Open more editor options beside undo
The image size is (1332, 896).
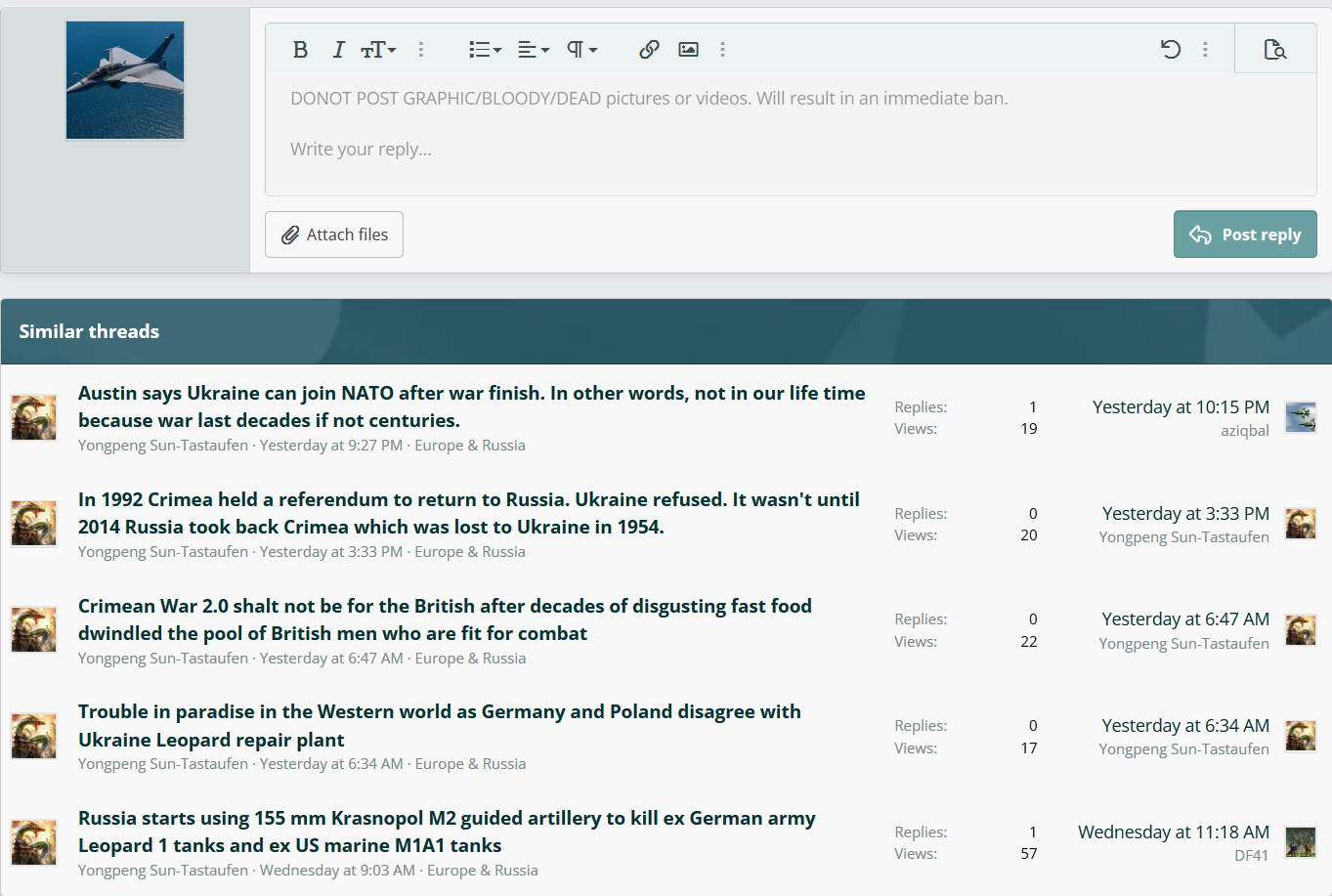click(x=1205, y=50)
